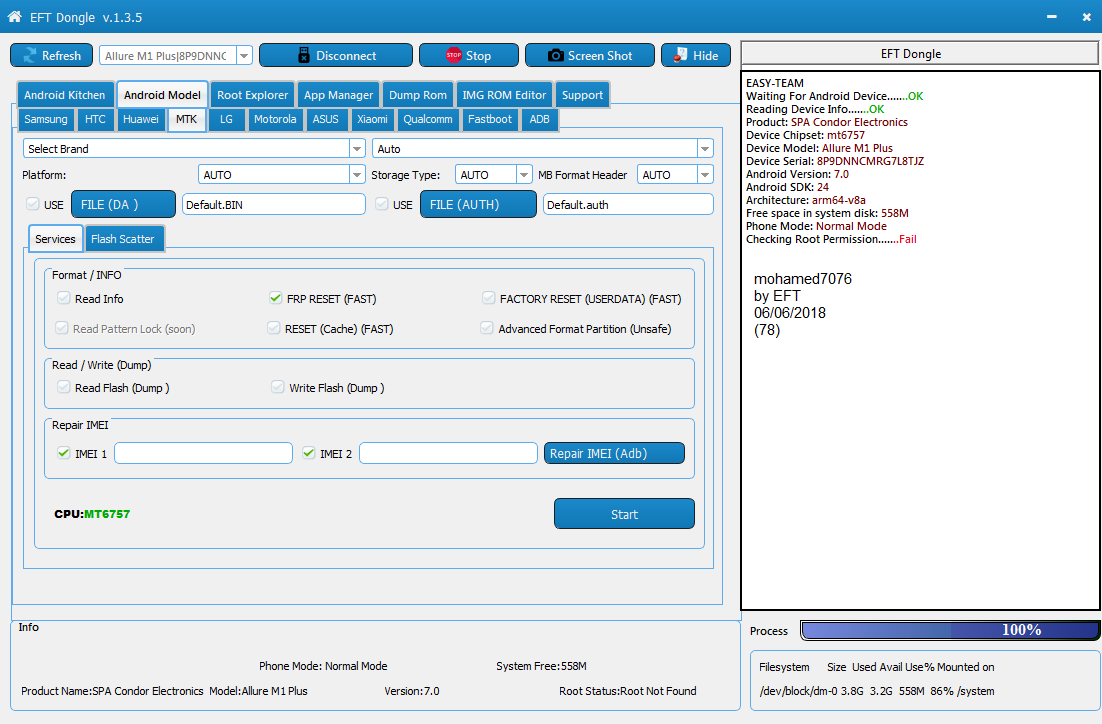Screen dimensions: 1102x724
Task: Toggle USE checkbox beside FILE (DA)
Action: click(x=32, y=204)
